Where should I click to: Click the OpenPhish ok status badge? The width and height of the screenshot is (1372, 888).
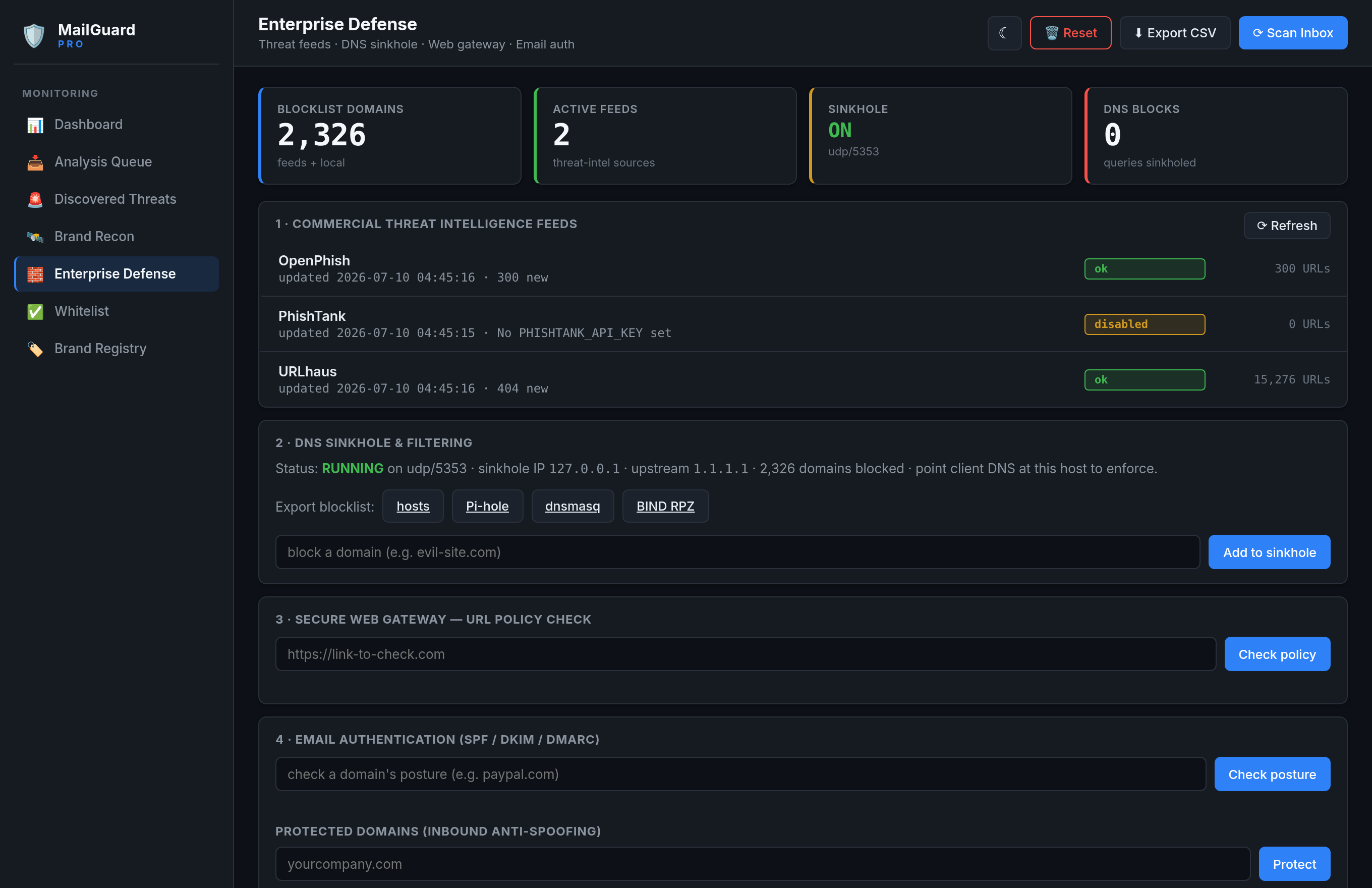tap(1145, 269)
